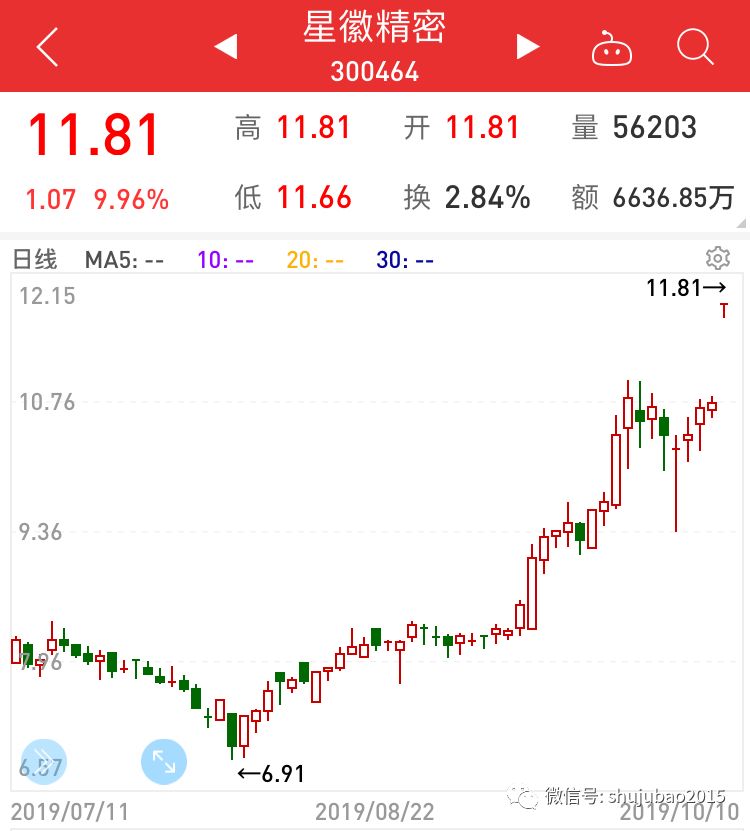
Task: Tap the stock code 300464
Action: click(374, 71)
